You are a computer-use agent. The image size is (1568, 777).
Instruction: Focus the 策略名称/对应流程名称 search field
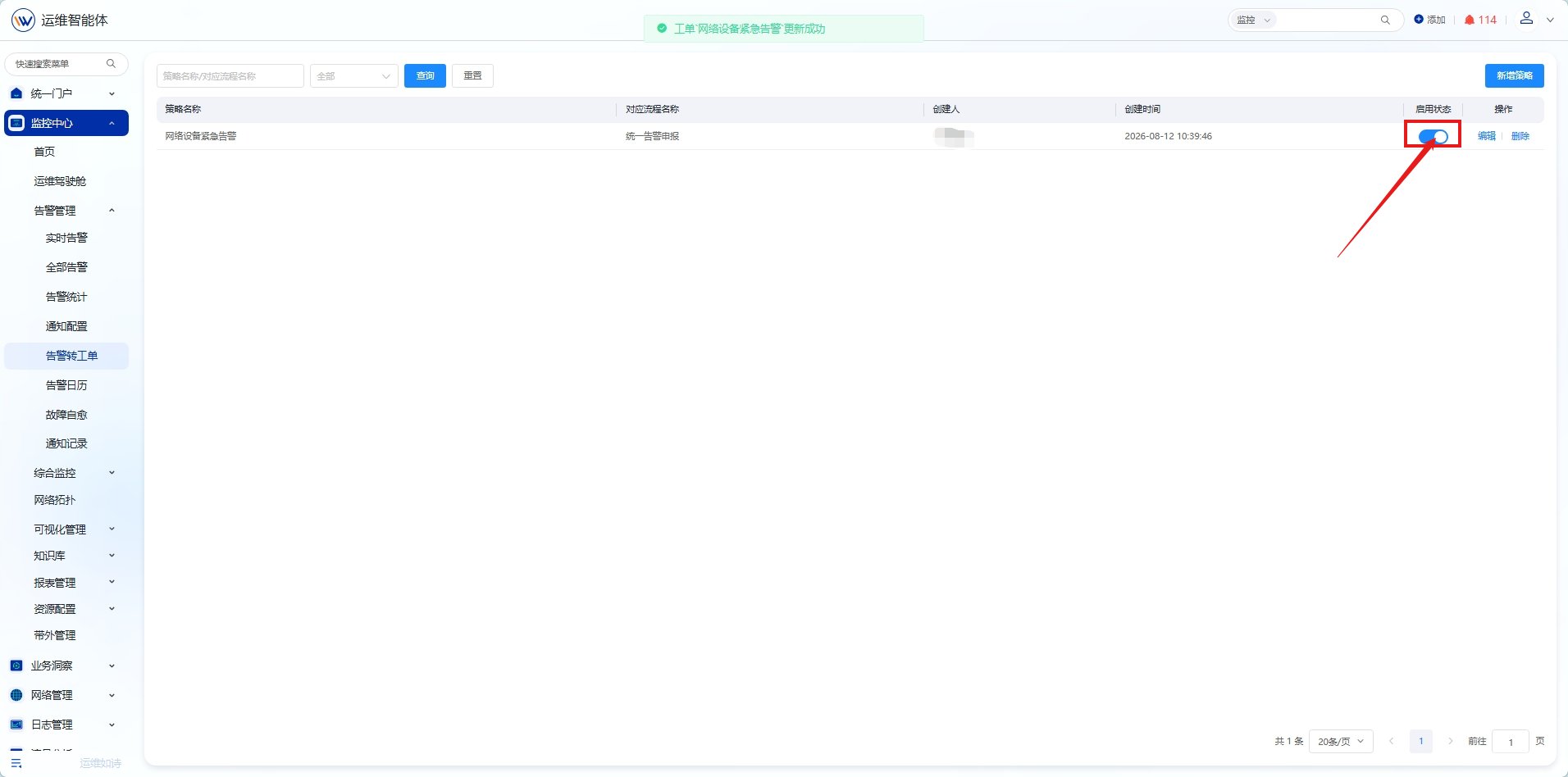point(230,76)
